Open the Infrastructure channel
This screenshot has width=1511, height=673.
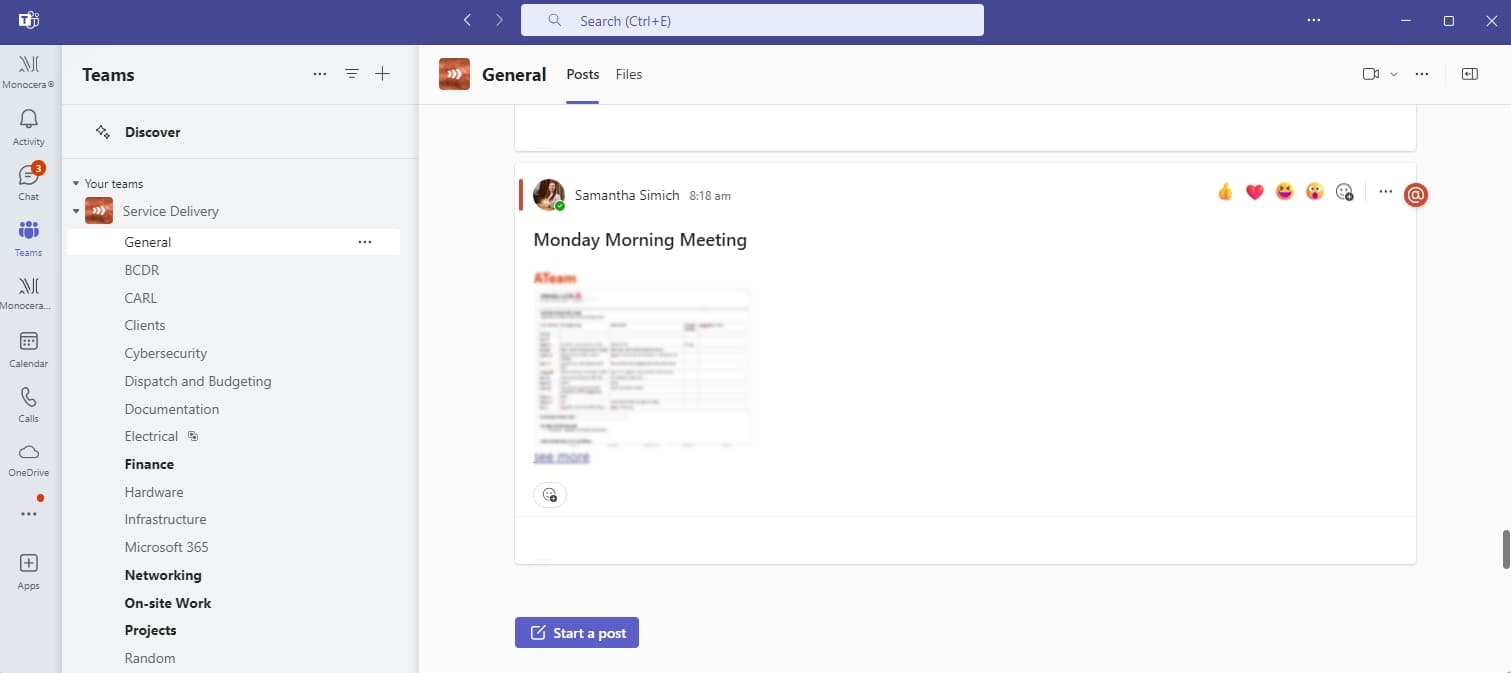click(x=165, y=519)
